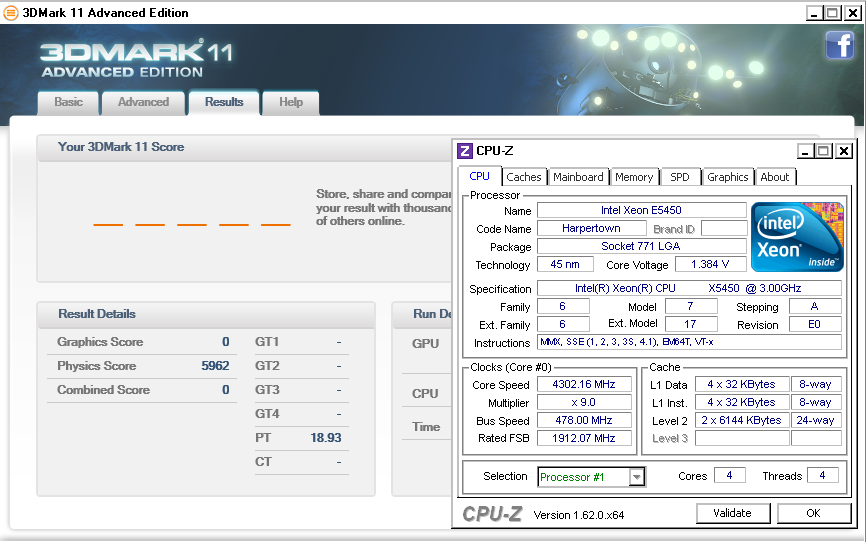Open the About tab in CPU-Z
This screenshot has height=542, width=866.
point(775,177)
